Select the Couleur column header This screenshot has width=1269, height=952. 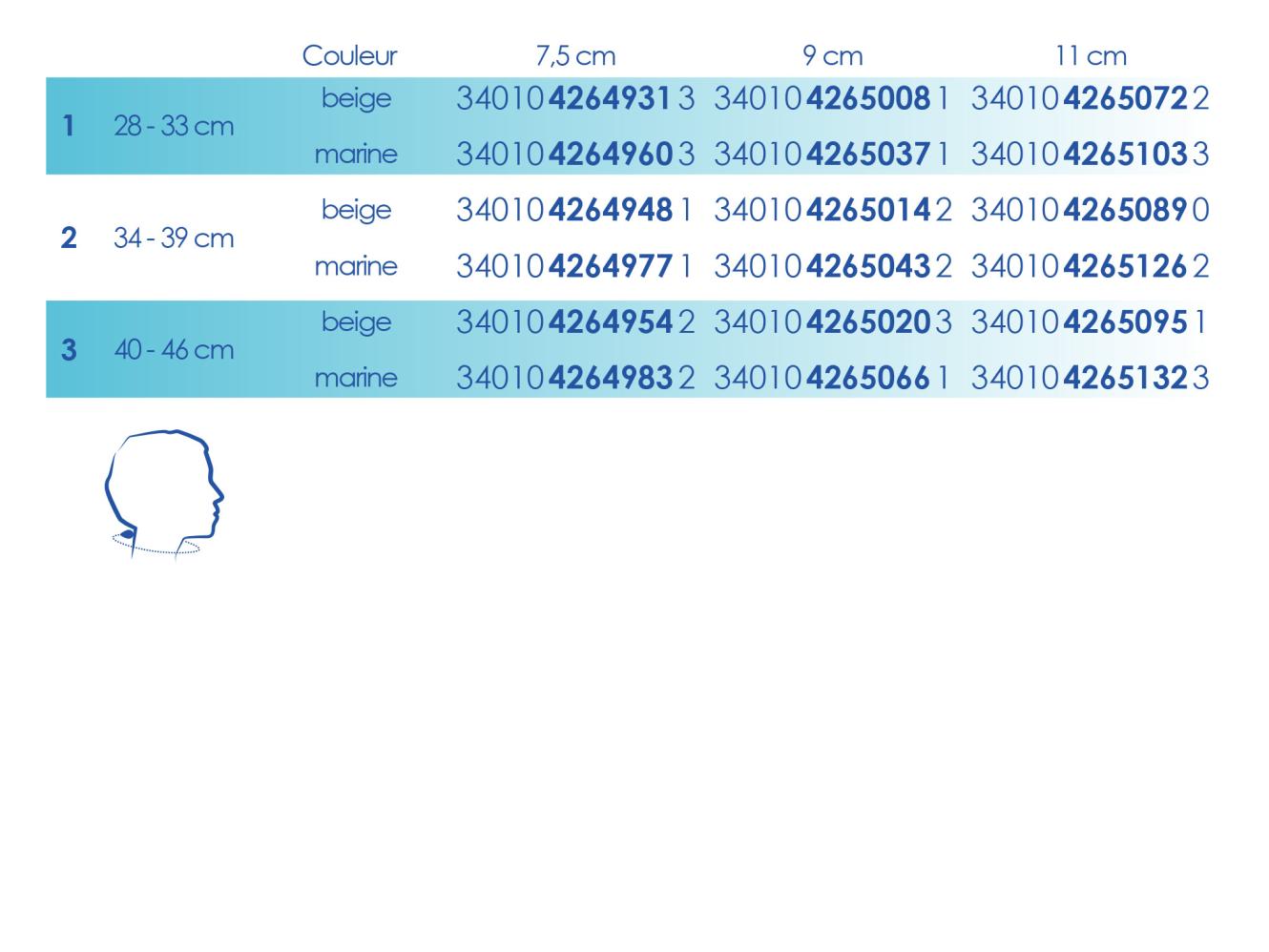coord(349,56)
